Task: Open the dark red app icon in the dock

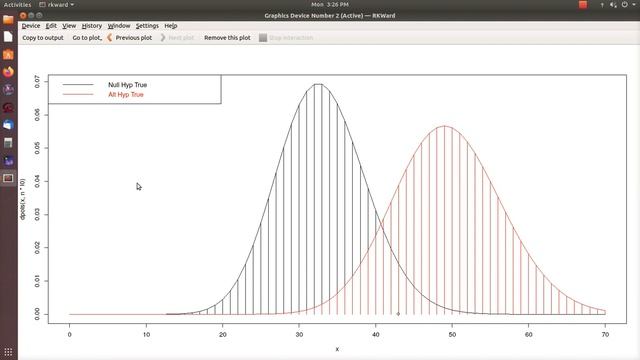Action: pyautogui.click(x=8, y=107)
